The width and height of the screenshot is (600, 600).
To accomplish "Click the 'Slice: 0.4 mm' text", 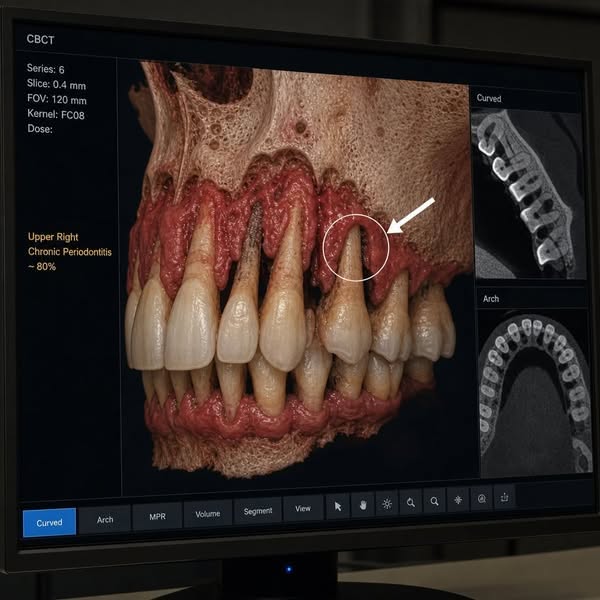I will pyautogui.click(x=56, y=84).
